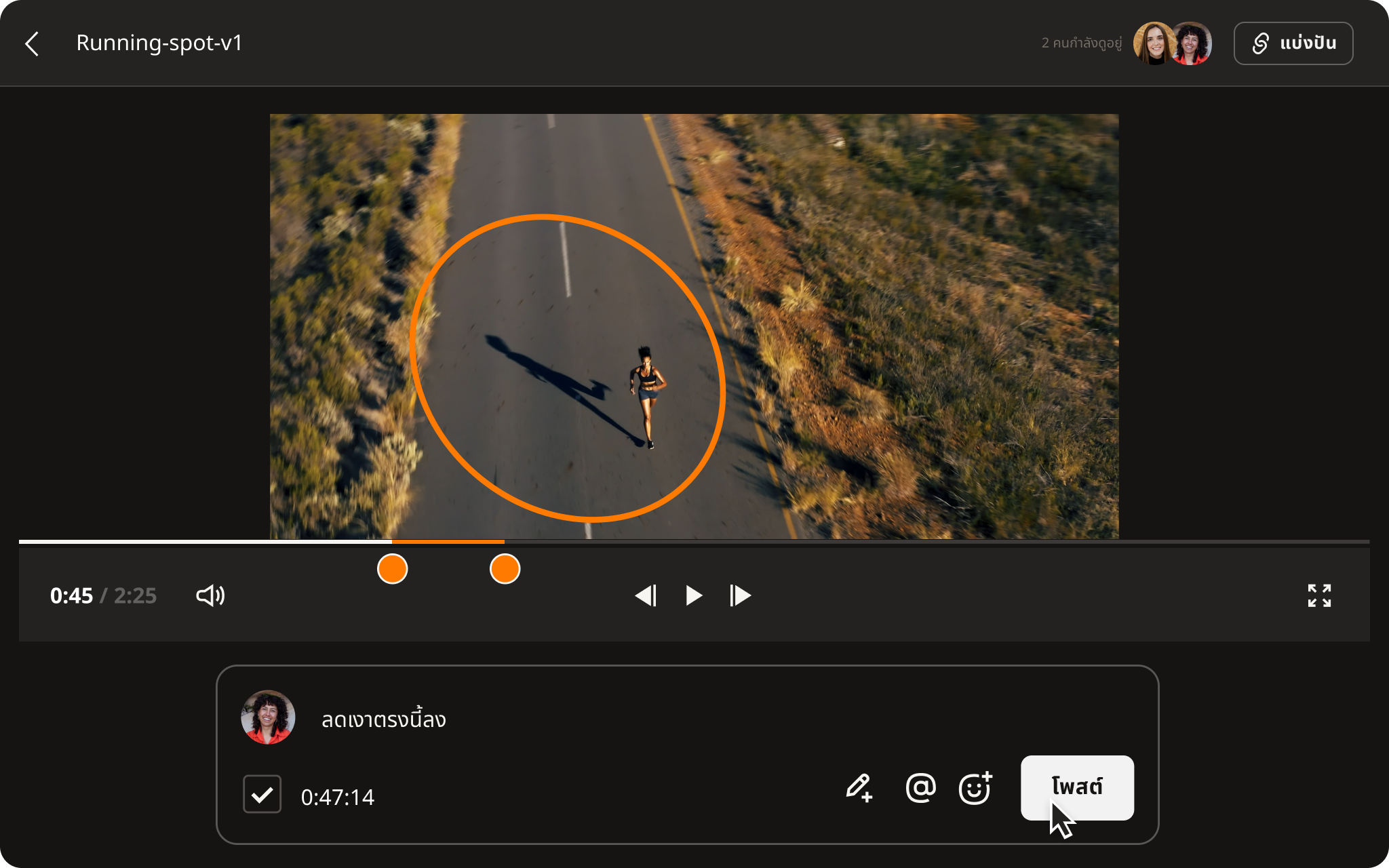Select the left orange range handle
The width and height of the screenshot is (1389, 868).
[392, 568]
